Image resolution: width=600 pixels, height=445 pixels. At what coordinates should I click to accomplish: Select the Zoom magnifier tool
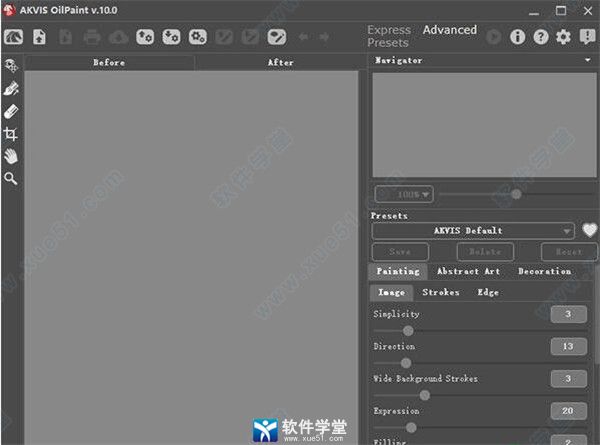(x=10, y=179)
